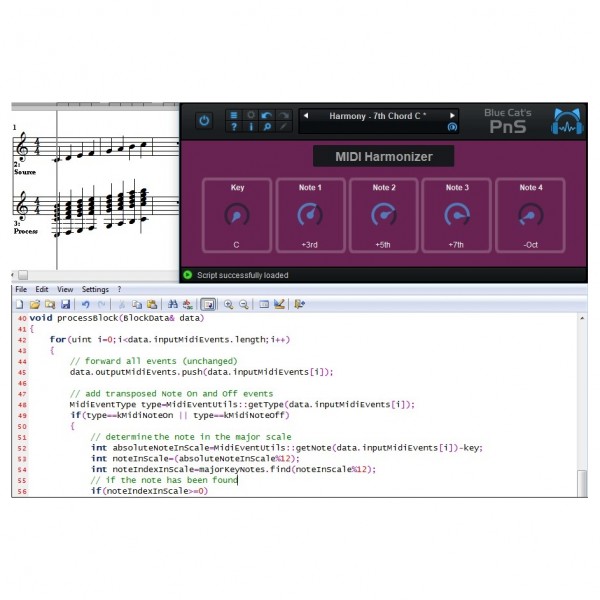Open the Settings menu
Viewport: 600px width, 600px height.
95,289
